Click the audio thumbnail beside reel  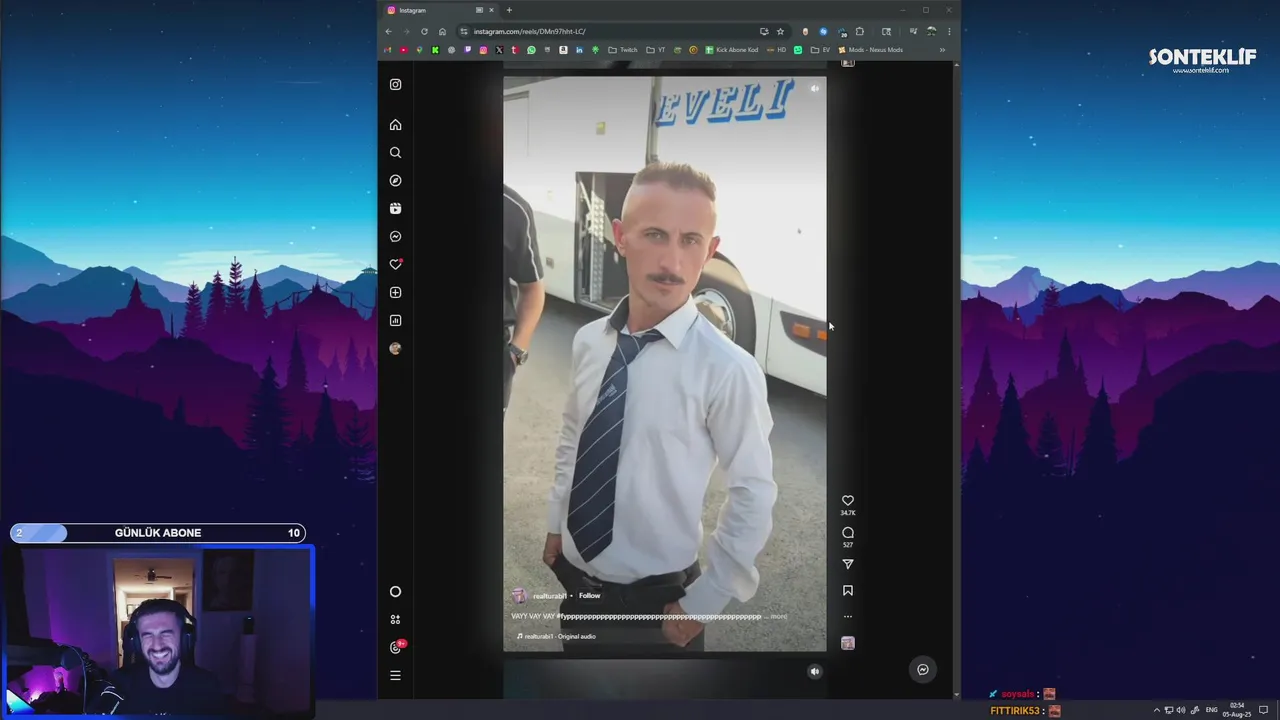pos(848,643)
